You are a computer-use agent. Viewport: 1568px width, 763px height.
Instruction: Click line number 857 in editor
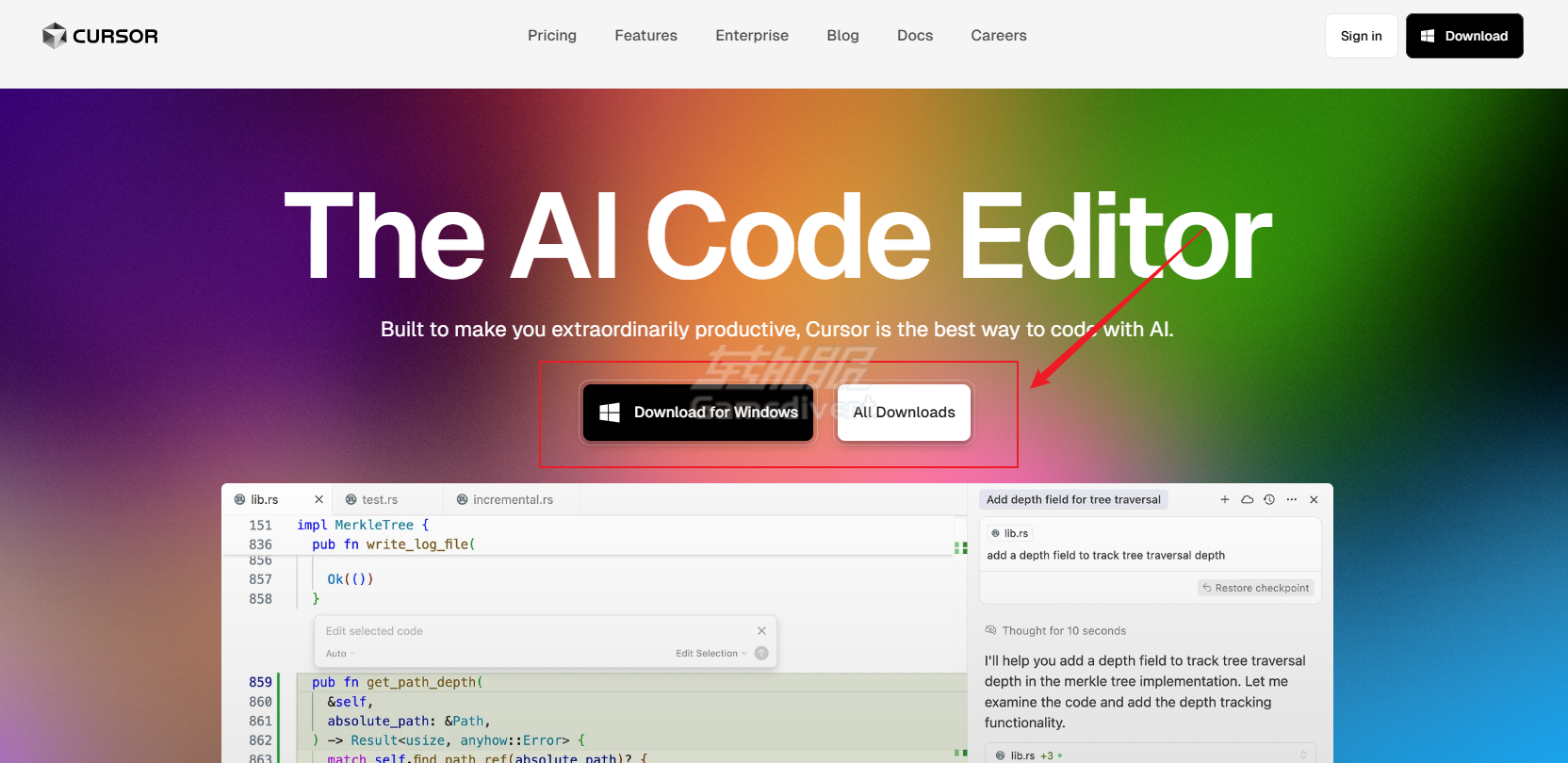[x=260, y=579]
